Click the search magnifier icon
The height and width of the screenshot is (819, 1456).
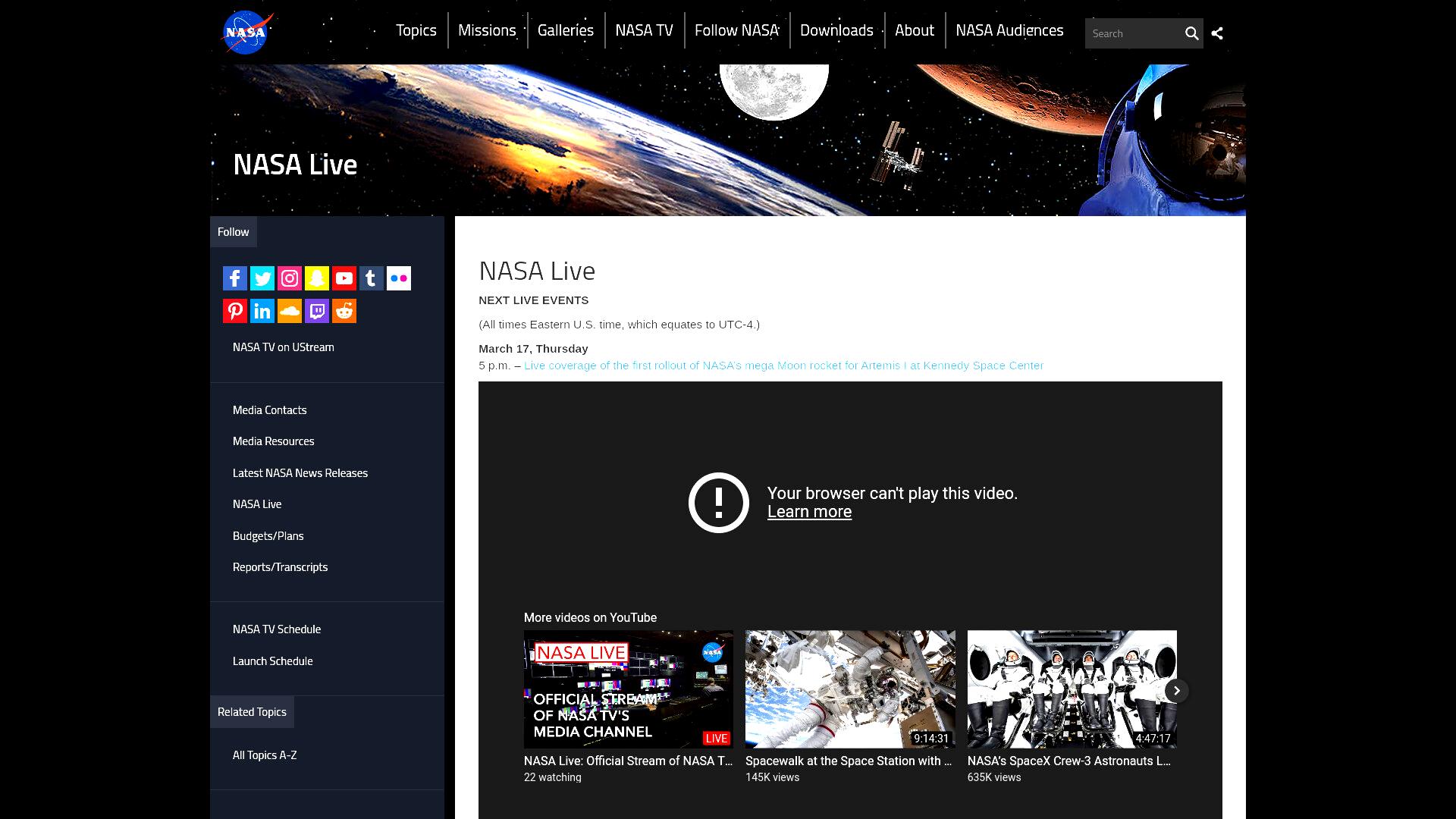pos(1191,33)
